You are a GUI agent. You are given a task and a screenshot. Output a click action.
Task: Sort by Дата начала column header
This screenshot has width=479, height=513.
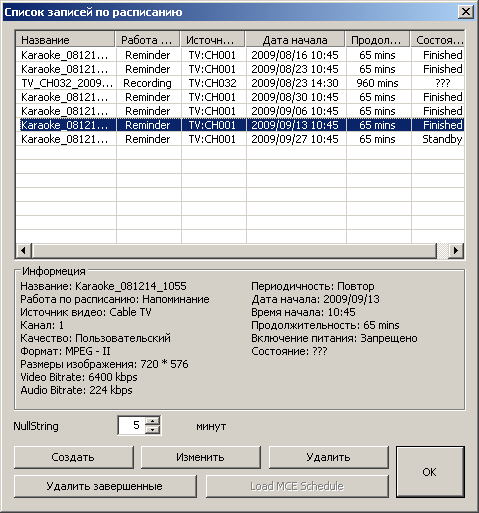[295, 40]
